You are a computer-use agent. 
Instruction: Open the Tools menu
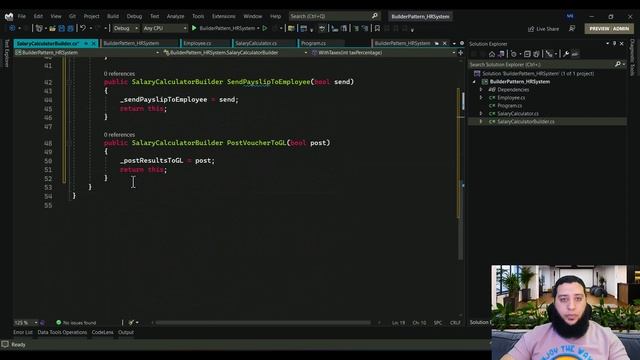[198, 16]
